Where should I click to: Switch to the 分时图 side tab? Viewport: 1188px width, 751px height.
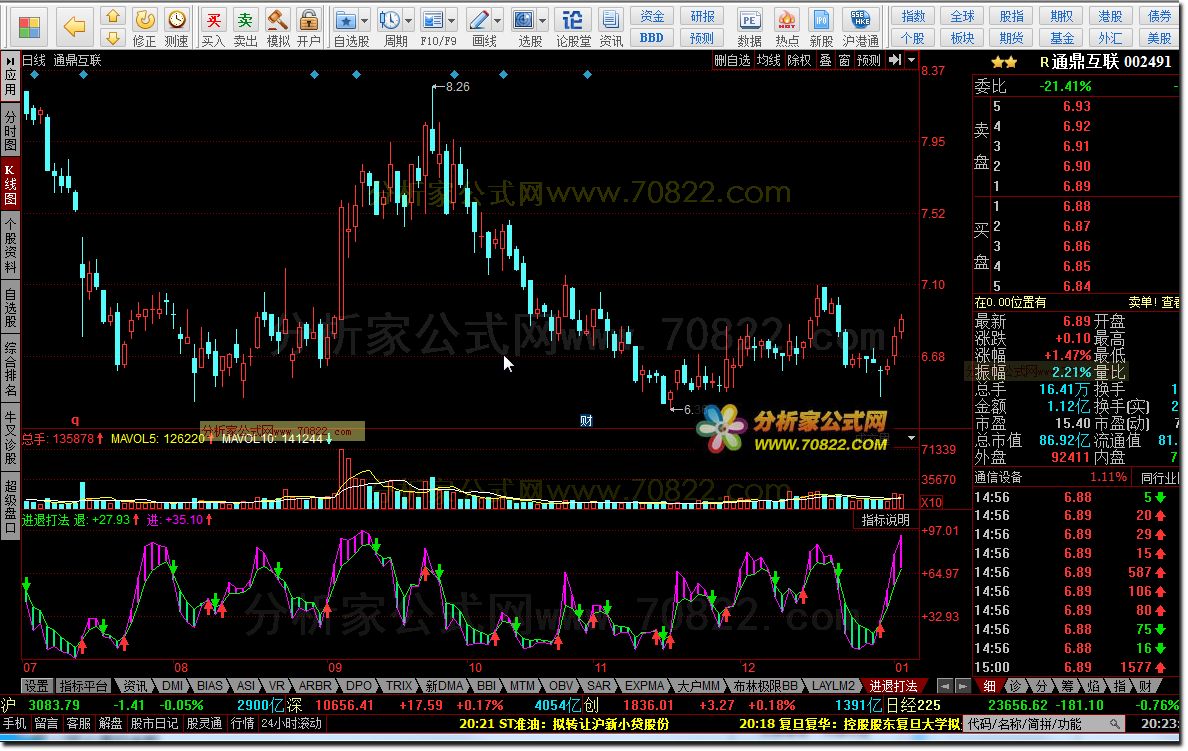[11, 130]
